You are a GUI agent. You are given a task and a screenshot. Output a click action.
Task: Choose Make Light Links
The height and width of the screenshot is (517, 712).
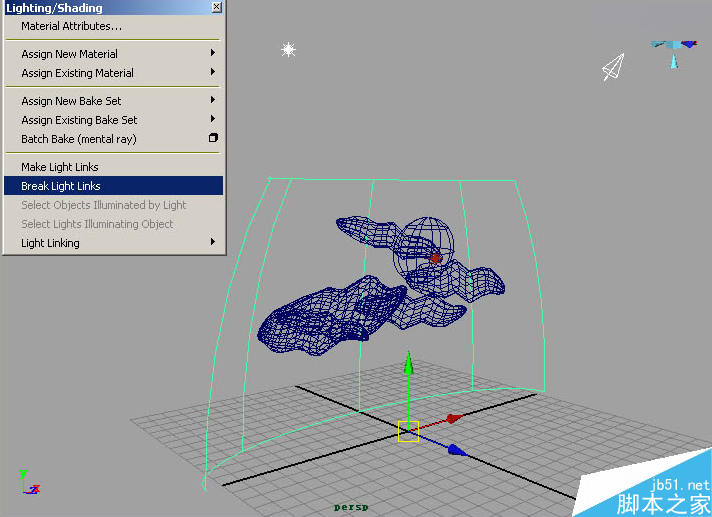pyautogui.click(x=114, y=167)
